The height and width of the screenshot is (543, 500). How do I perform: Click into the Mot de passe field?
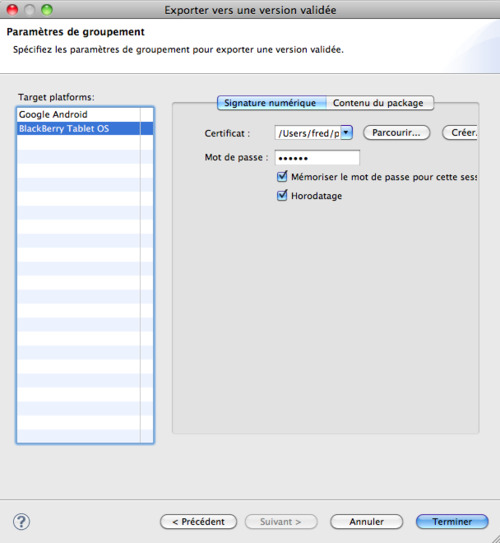tap(317, 158)
